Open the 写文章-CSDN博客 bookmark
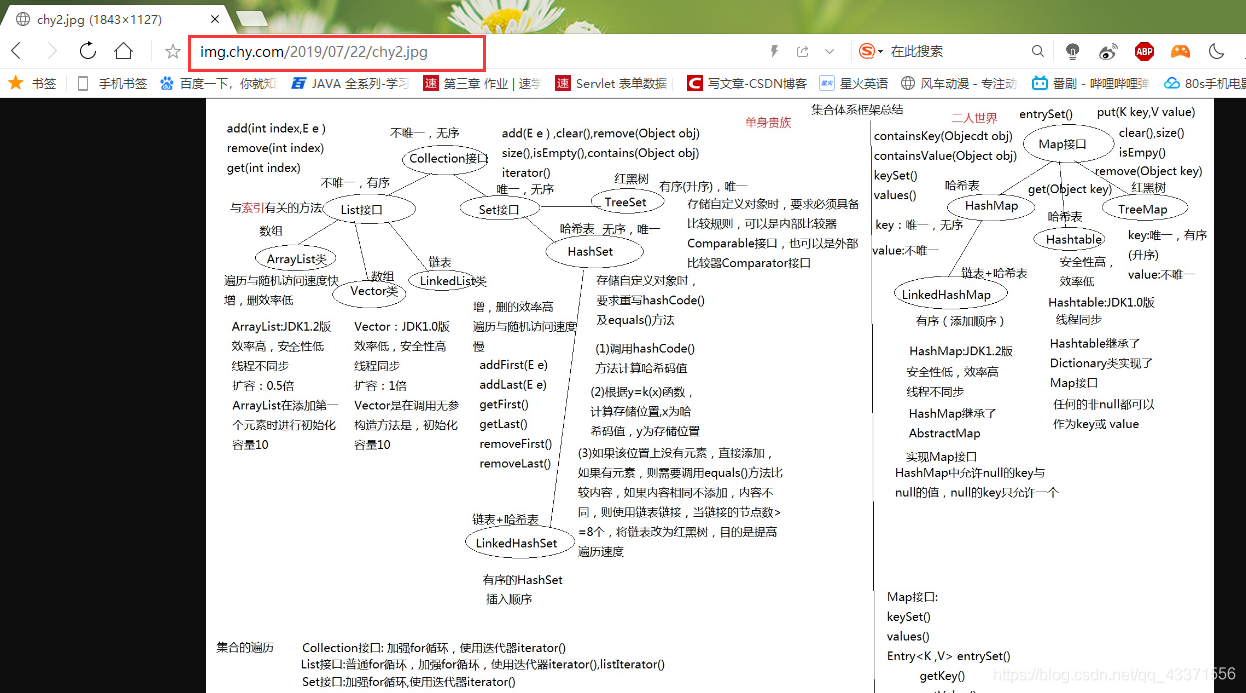Viewport: 1246px width, 693px height. tap(746, 83)
